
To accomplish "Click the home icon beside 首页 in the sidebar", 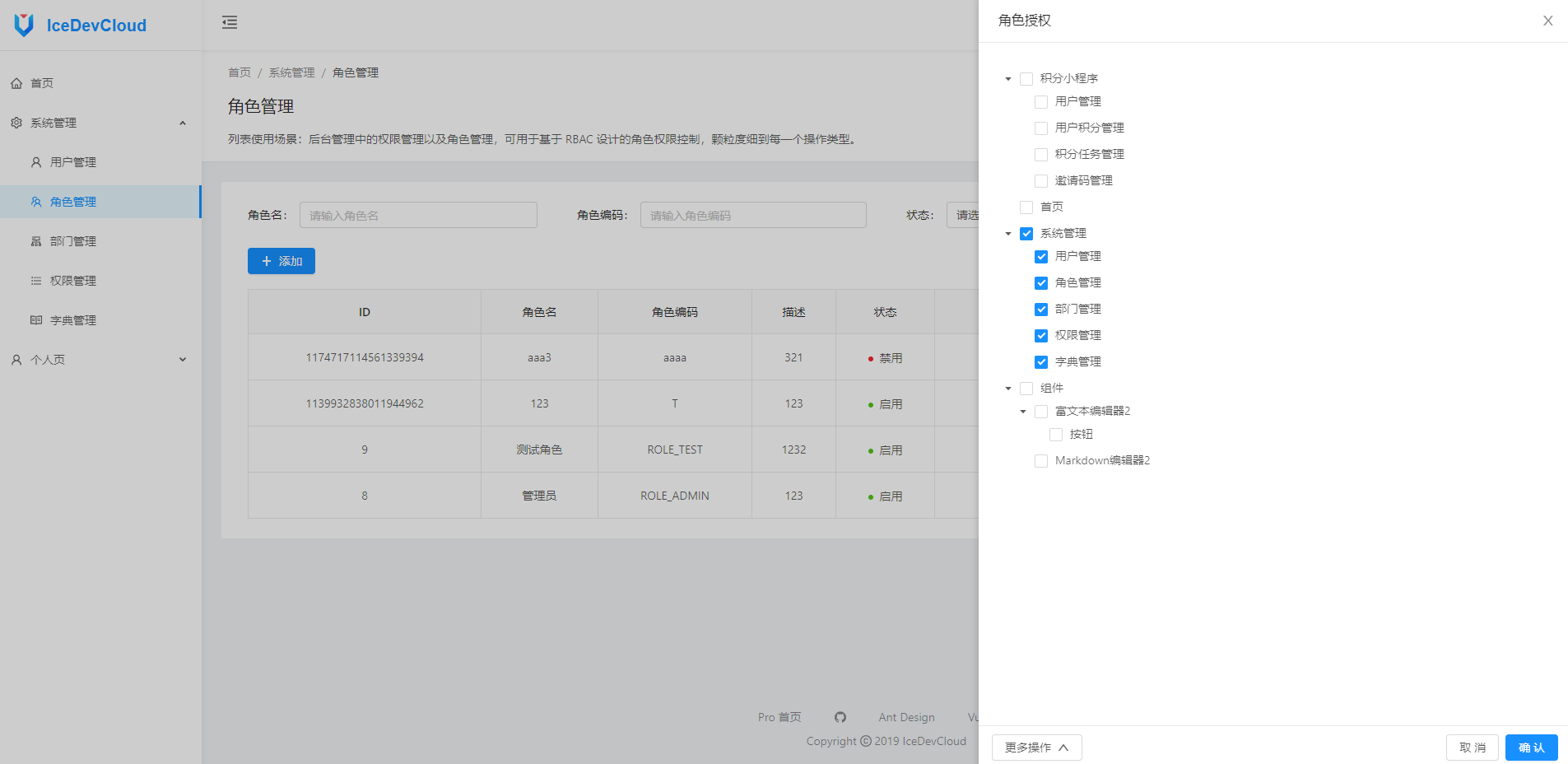I will (16, 83).
